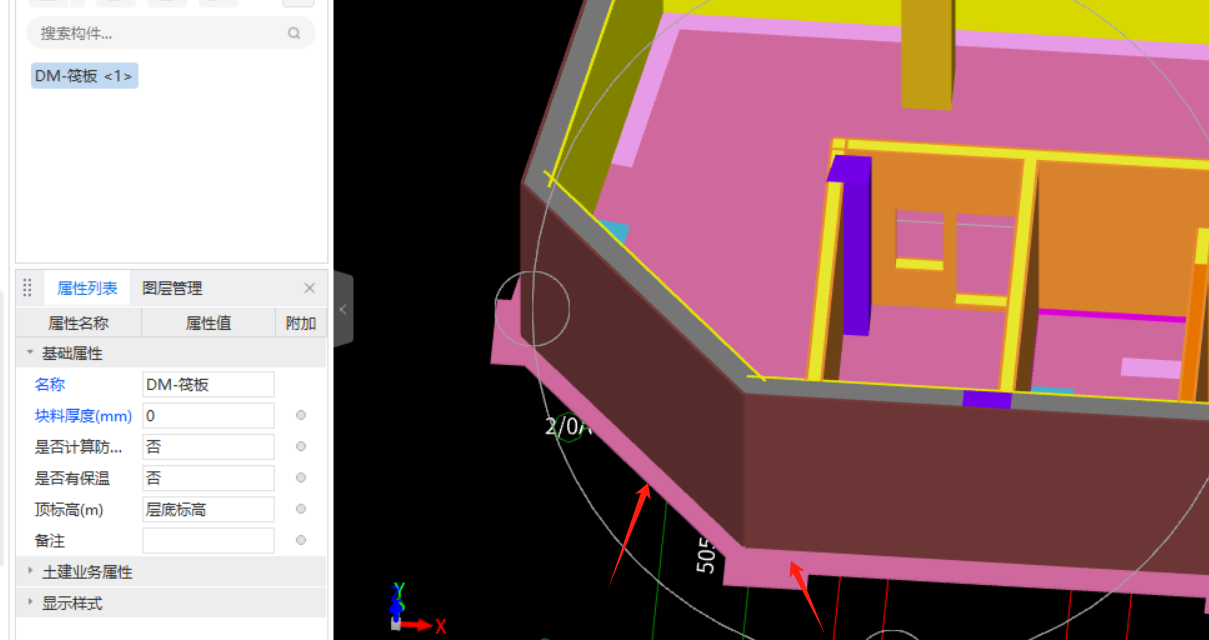
Task: Click the 备注 property label
Action: 50,541
